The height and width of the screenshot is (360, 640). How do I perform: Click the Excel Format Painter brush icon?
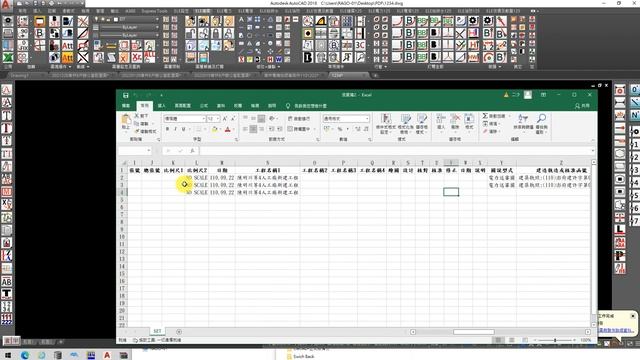tap(137, 131)
